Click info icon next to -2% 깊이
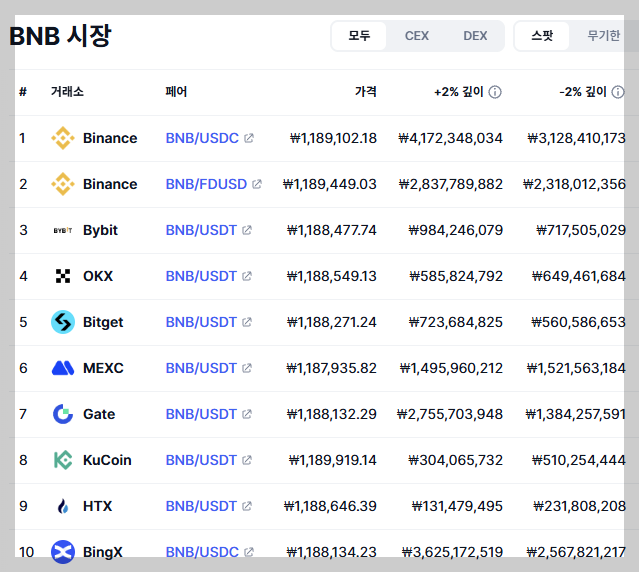639x572 pixels. pyautogui.click(x=618, y=92)
